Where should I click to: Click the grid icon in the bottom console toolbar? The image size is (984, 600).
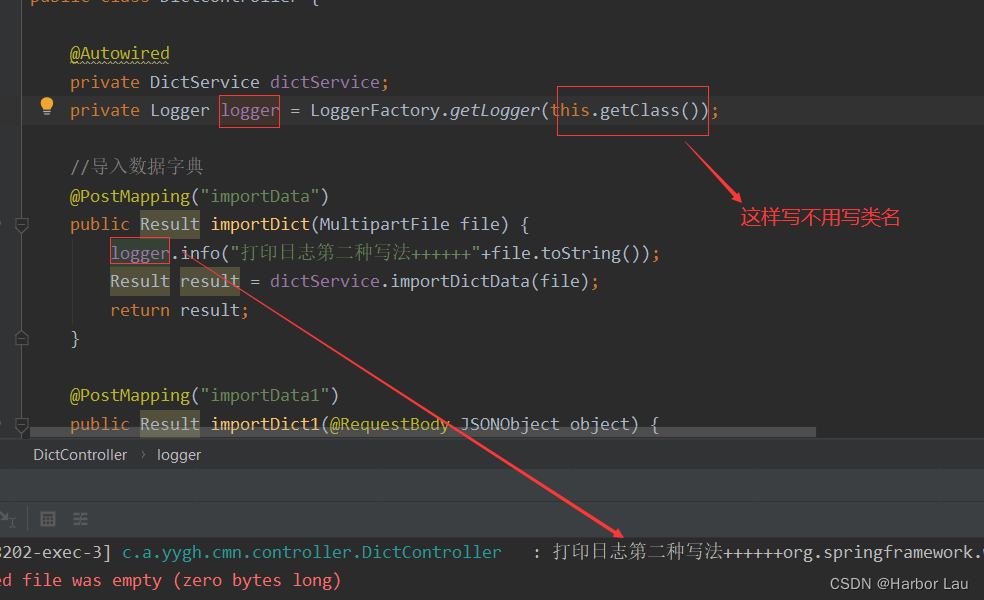pos(47,519)
